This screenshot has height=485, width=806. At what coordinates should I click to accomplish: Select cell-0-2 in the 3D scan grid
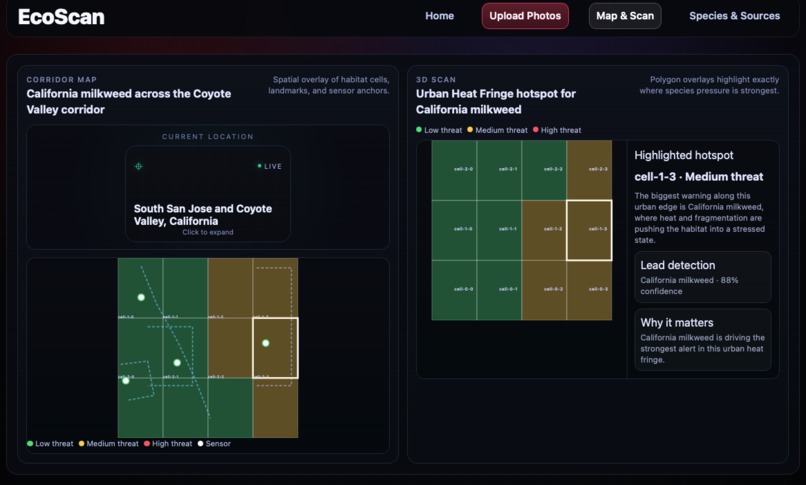[544, 290]
